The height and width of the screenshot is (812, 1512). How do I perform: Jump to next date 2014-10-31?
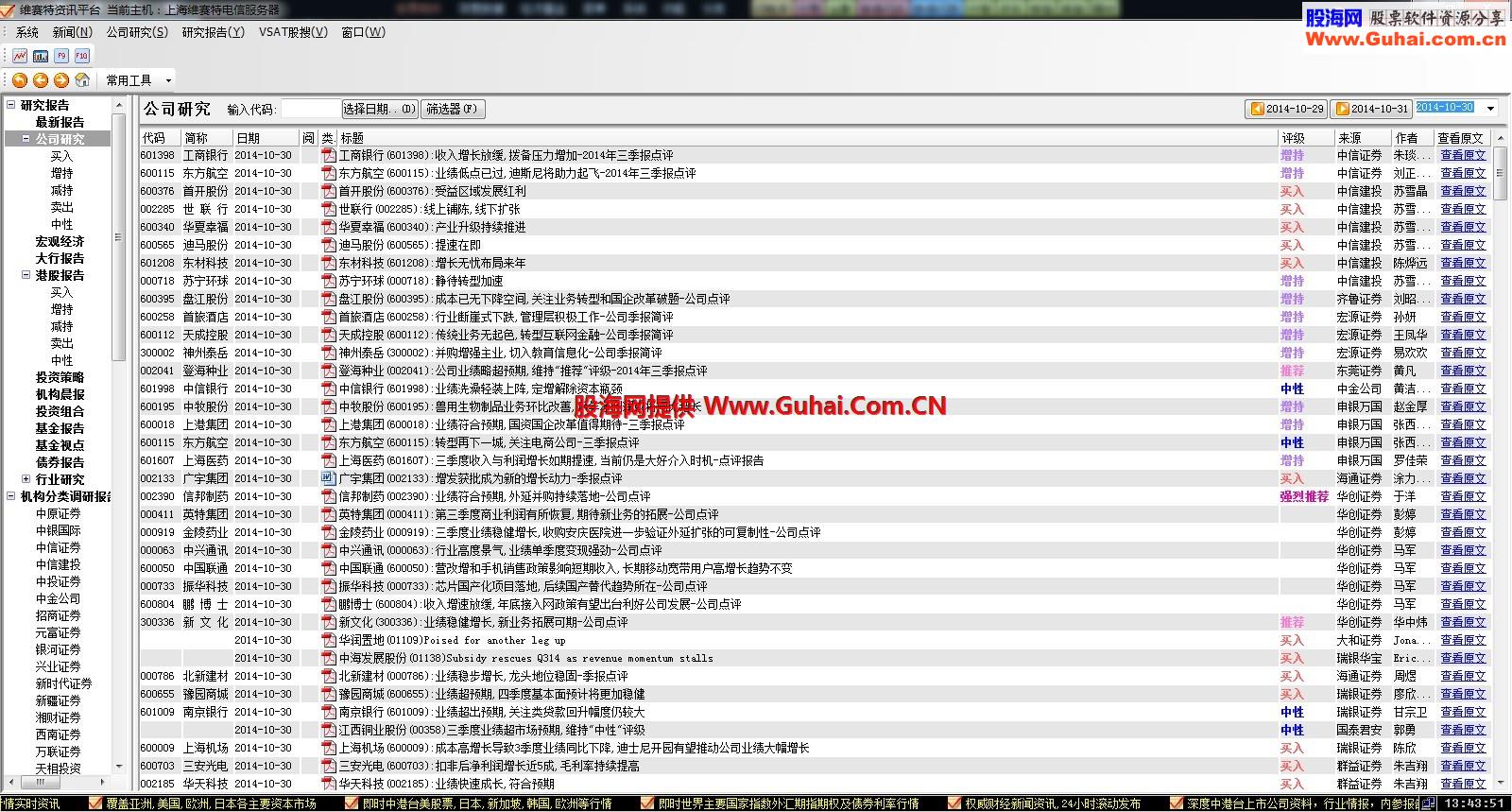(1371, 109)
